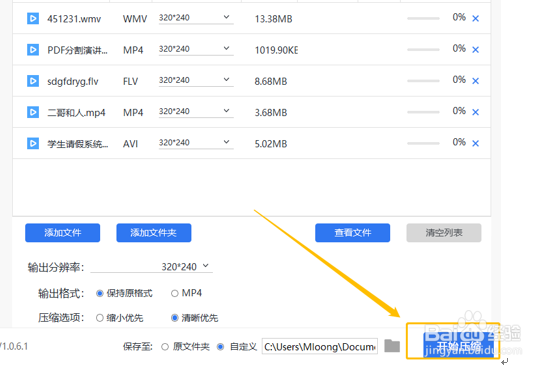Viewport: 554px width, 370px height.
Task: Click the progress bar of sdgfdryg.flv
Action: pos(423,81)
